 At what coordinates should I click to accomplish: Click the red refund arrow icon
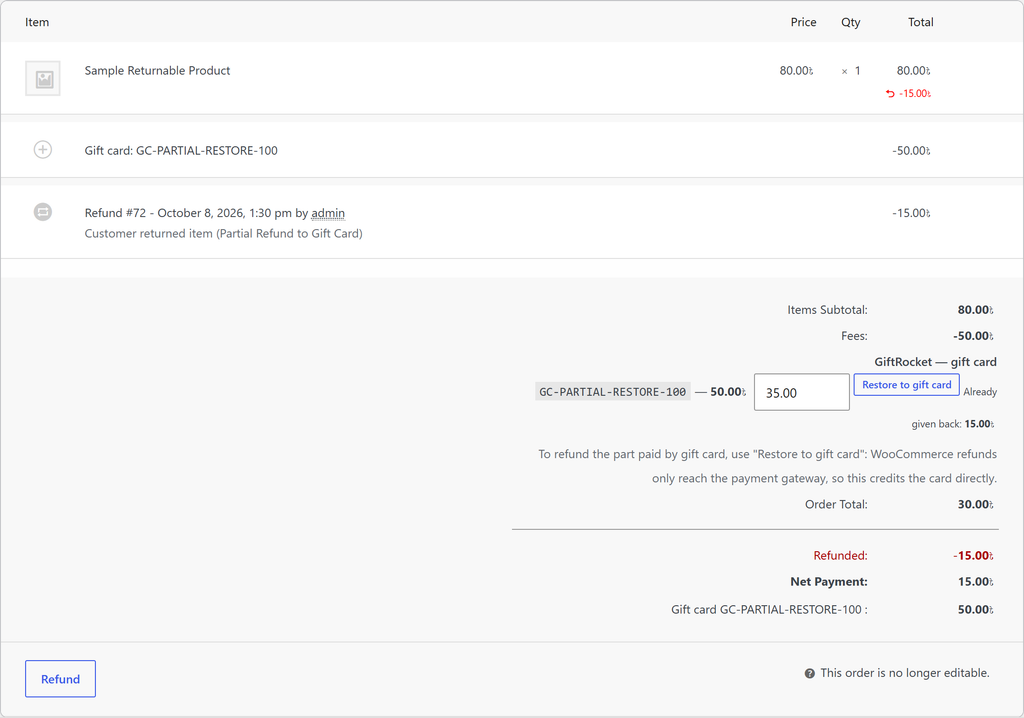890,93
